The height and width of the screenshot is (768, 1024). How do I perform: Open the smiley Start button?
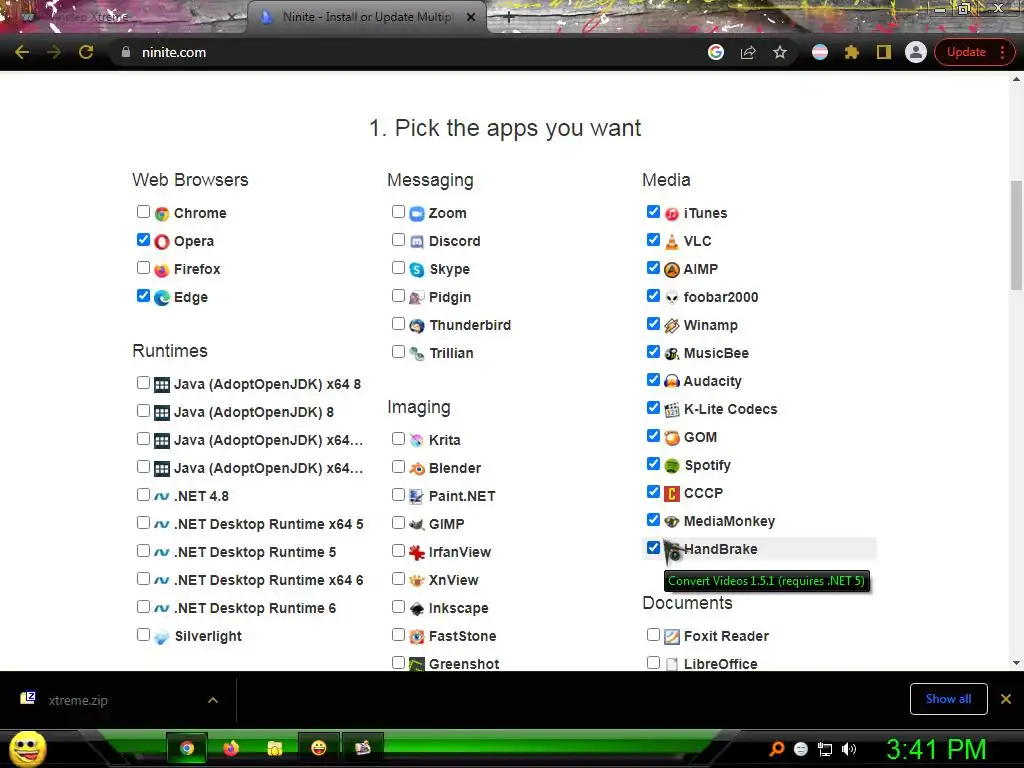click(27, 748)
